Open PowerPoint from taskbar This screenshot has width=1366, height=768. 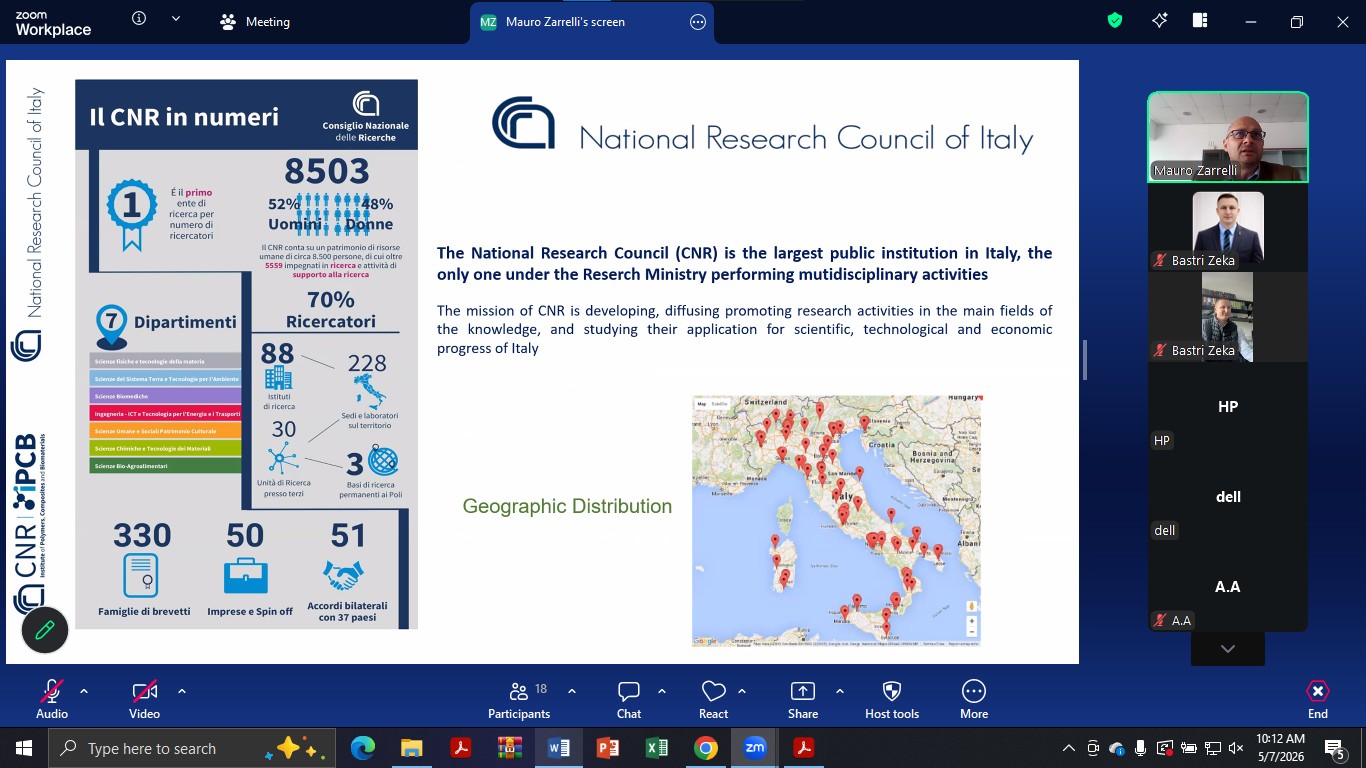608,748
